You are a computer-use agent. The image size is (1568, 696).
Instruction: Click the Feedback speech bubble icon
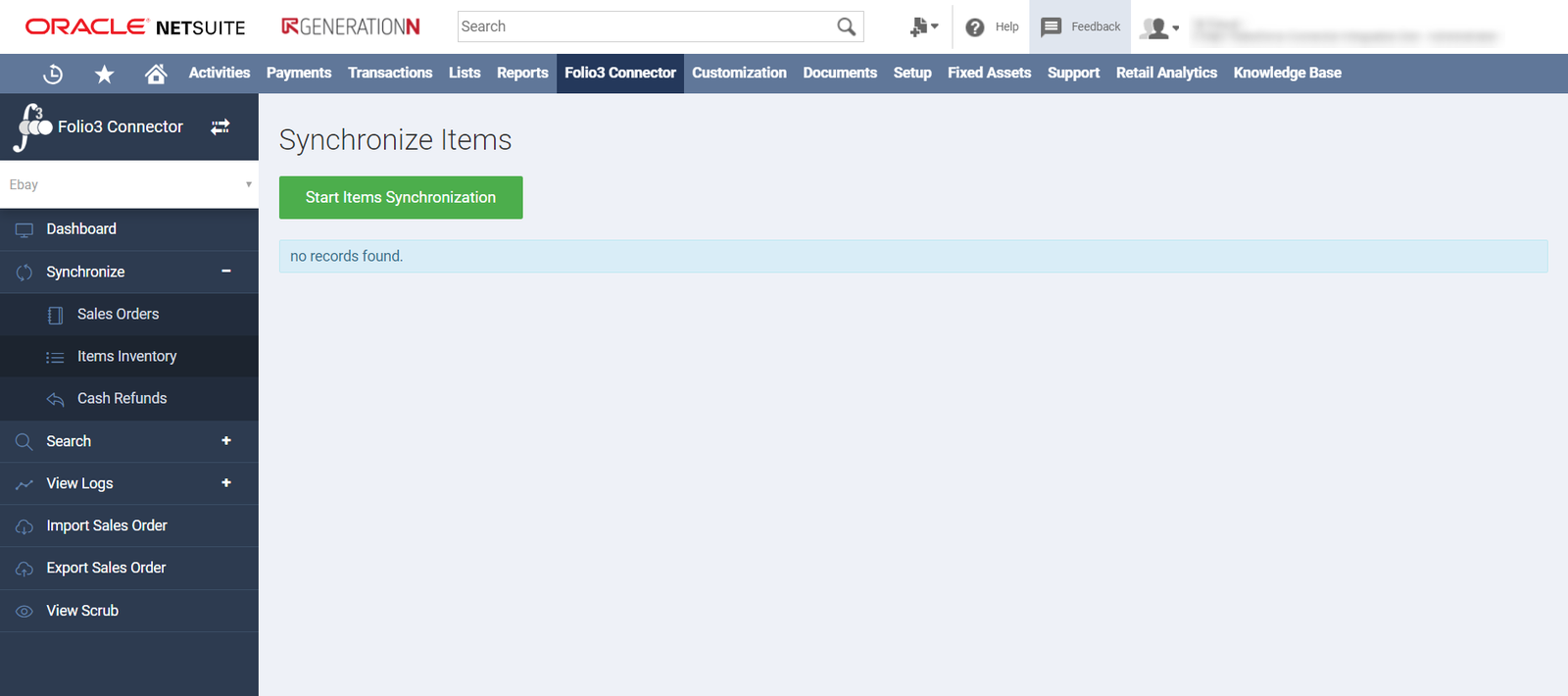coord(1052,26)
